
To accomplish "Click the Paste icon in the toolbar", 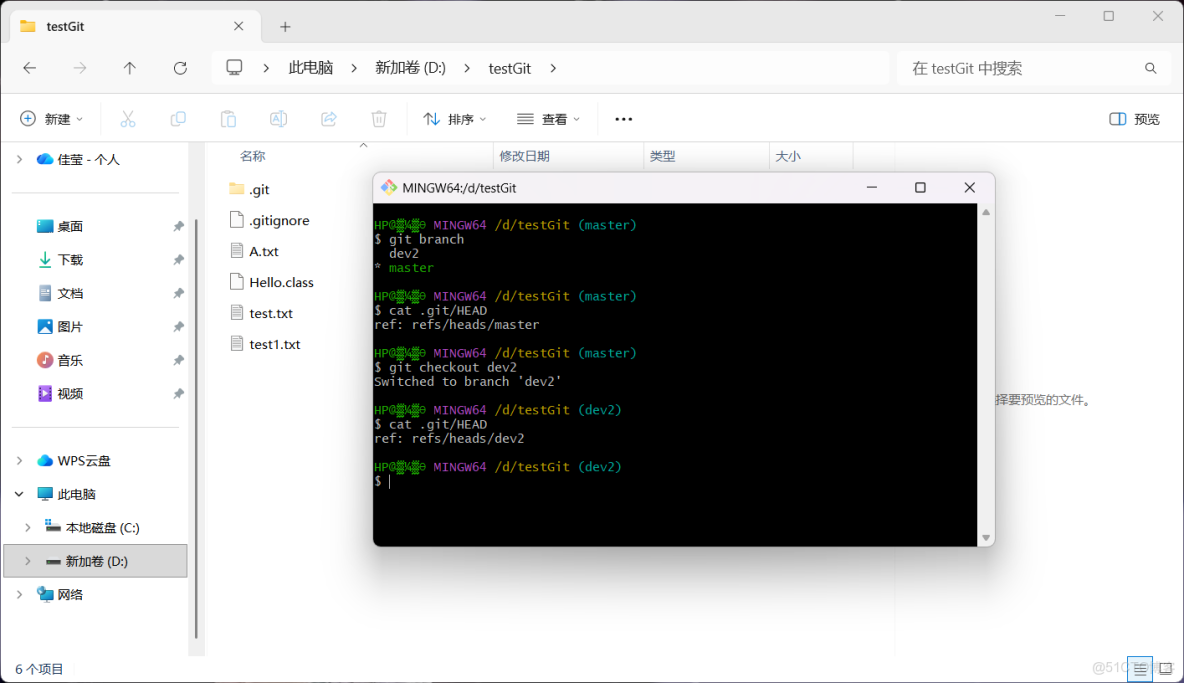I will [228, 118].
